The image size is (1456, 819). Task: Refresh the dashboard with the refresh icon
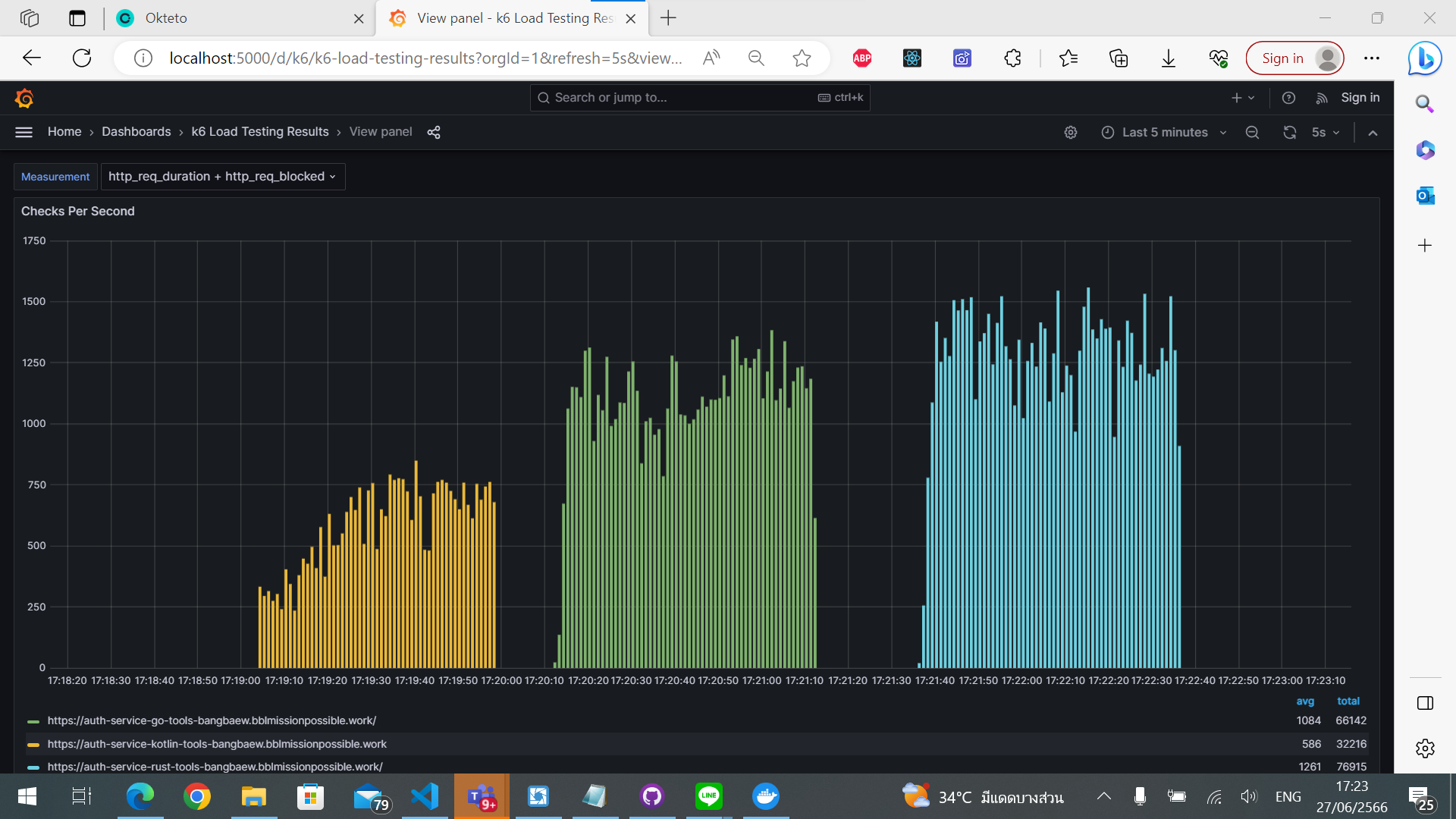point(1289,132)
